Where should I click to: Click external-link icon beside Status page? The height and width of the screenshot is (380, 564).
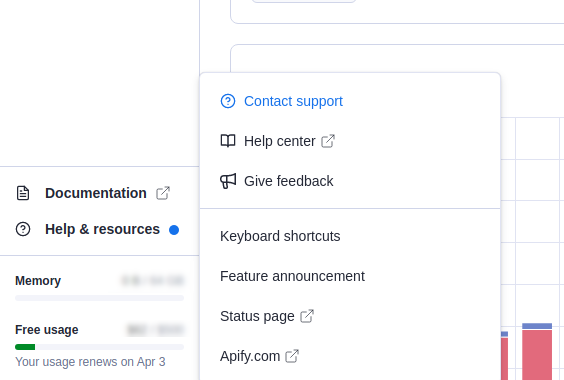pos(307,316)
